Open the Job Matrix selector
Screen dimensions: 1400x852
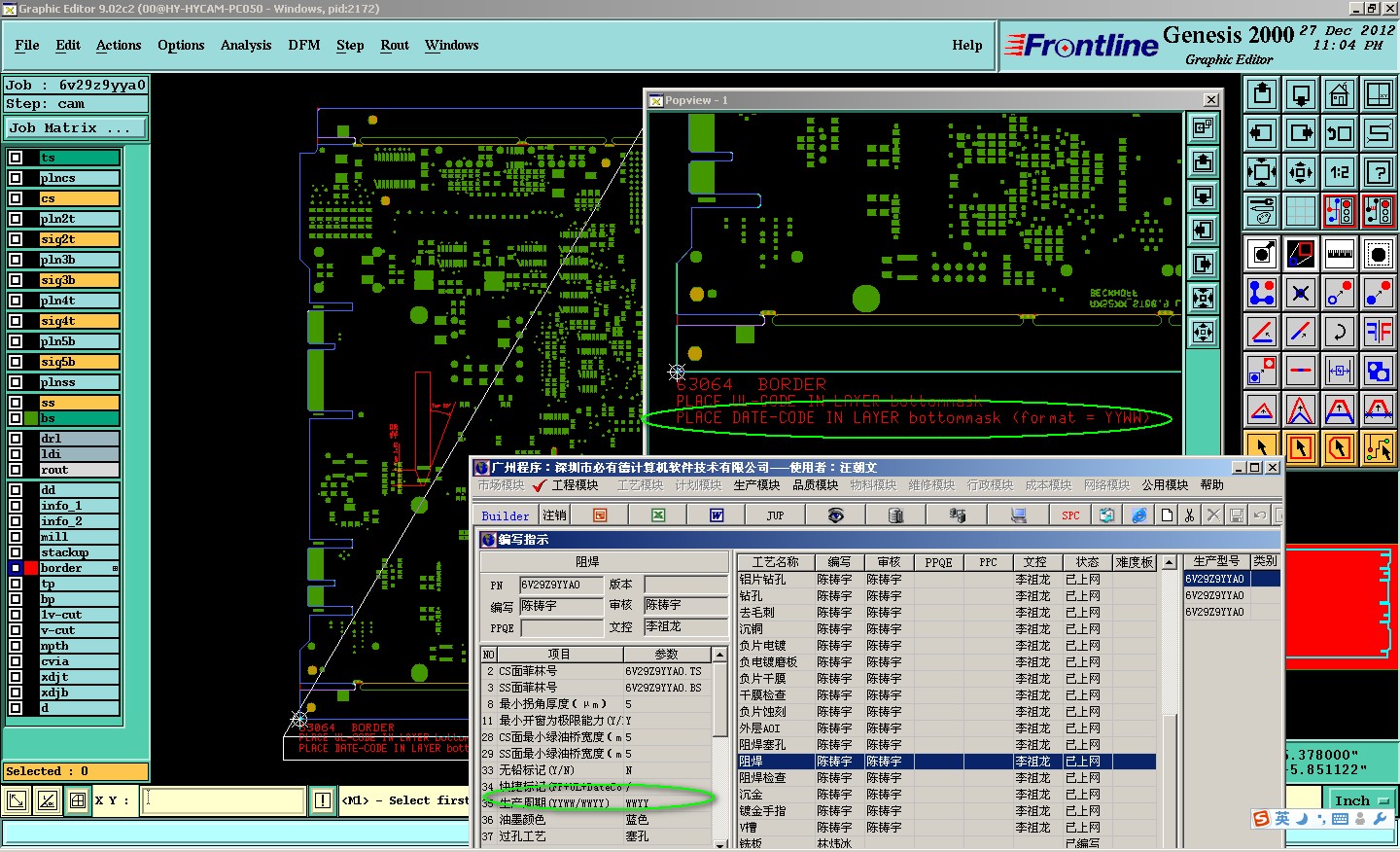click(74, 128)
